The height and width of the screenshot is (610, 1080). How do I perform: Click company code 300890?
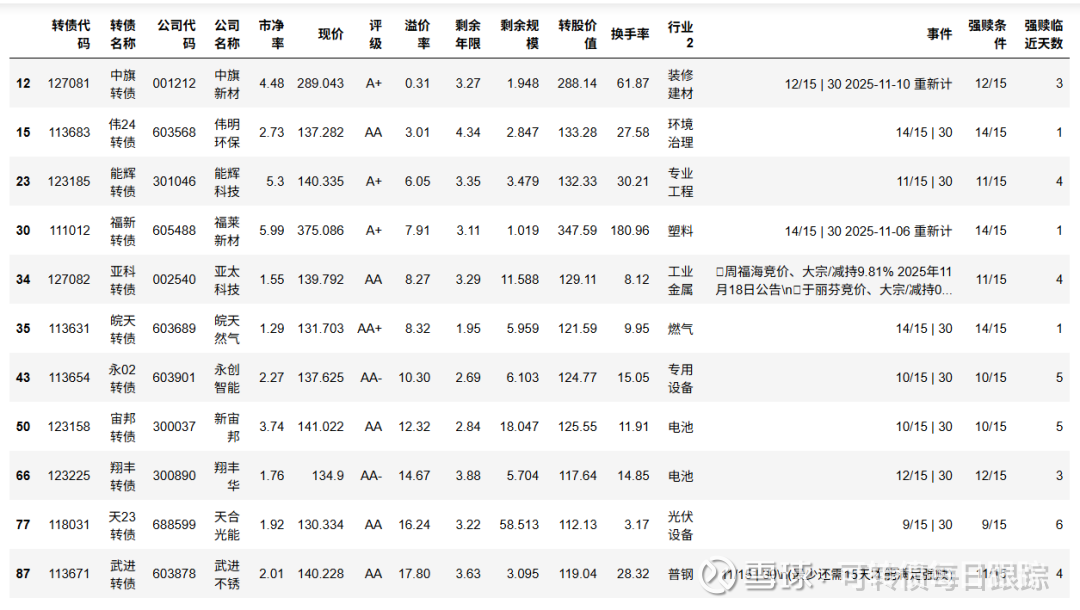[174, 476]
